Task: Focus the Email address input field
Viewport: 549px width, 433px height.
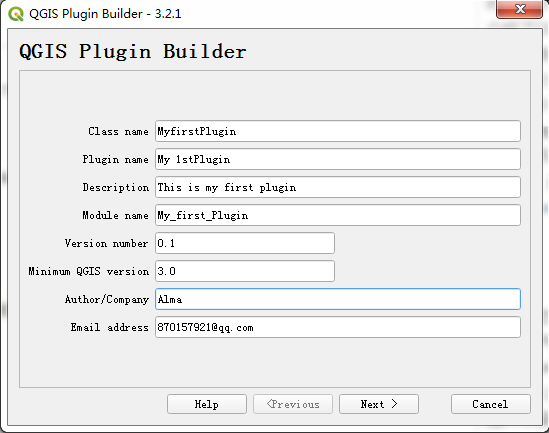Action: click(x=338, y=327)
